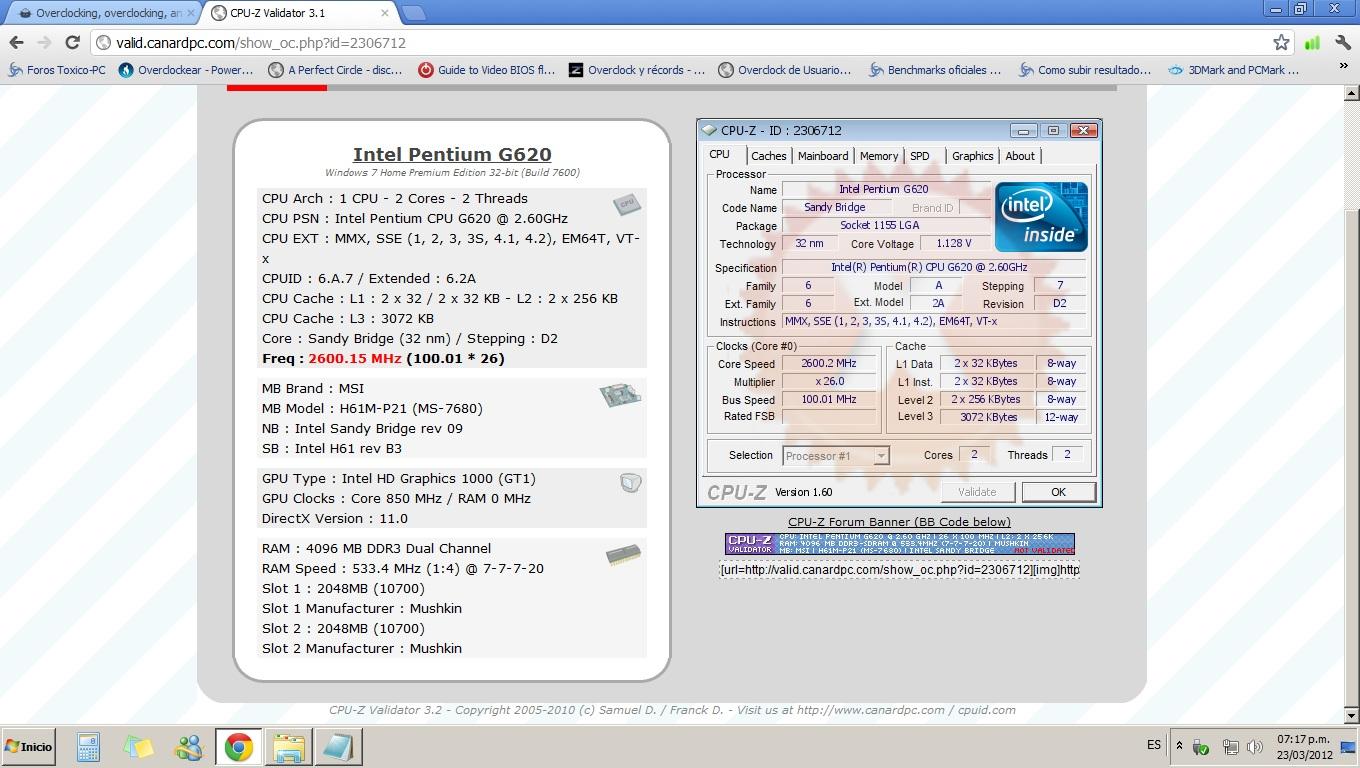This screenshot has width=1360, height=768.
Task: Click the Intel Pentium G620 heading link
Action: click(452, 154)
